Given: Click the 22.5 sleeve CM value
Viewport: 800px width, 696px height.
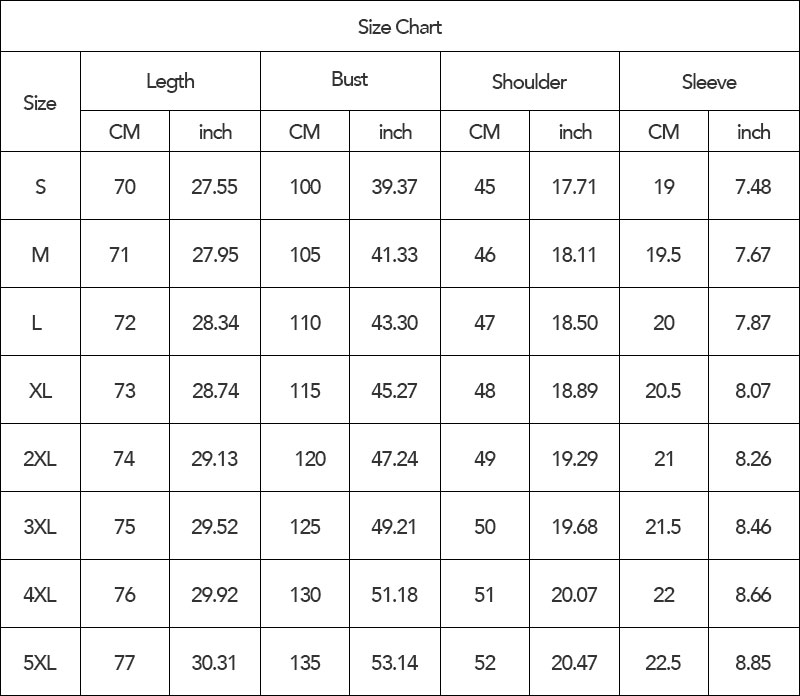Looking at the screenshot, I should tap(664, 662).
